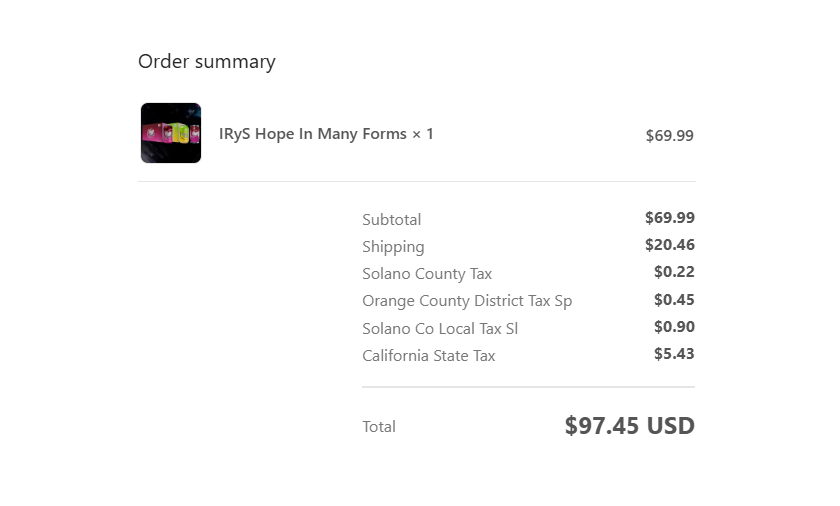
Task: Click the bold subtotal amount $69.99
Action: coord(670,217)
